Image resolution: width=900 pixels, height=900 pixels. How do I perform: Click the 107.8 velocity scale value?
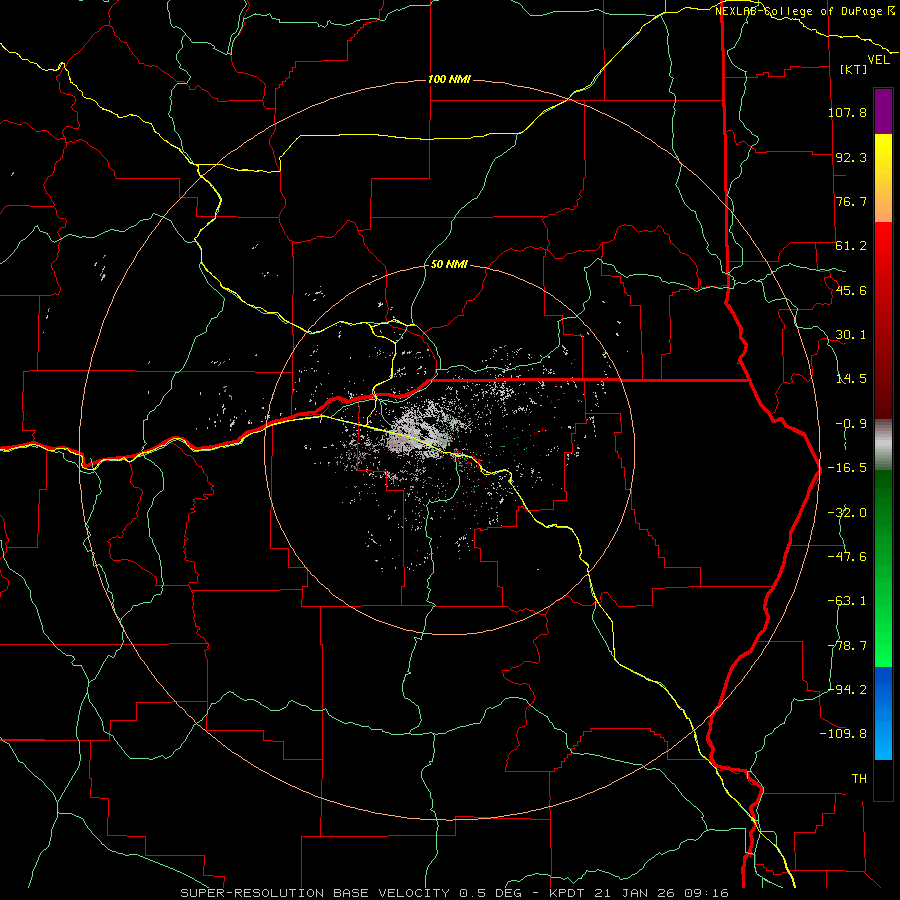(x=847, y=112)
